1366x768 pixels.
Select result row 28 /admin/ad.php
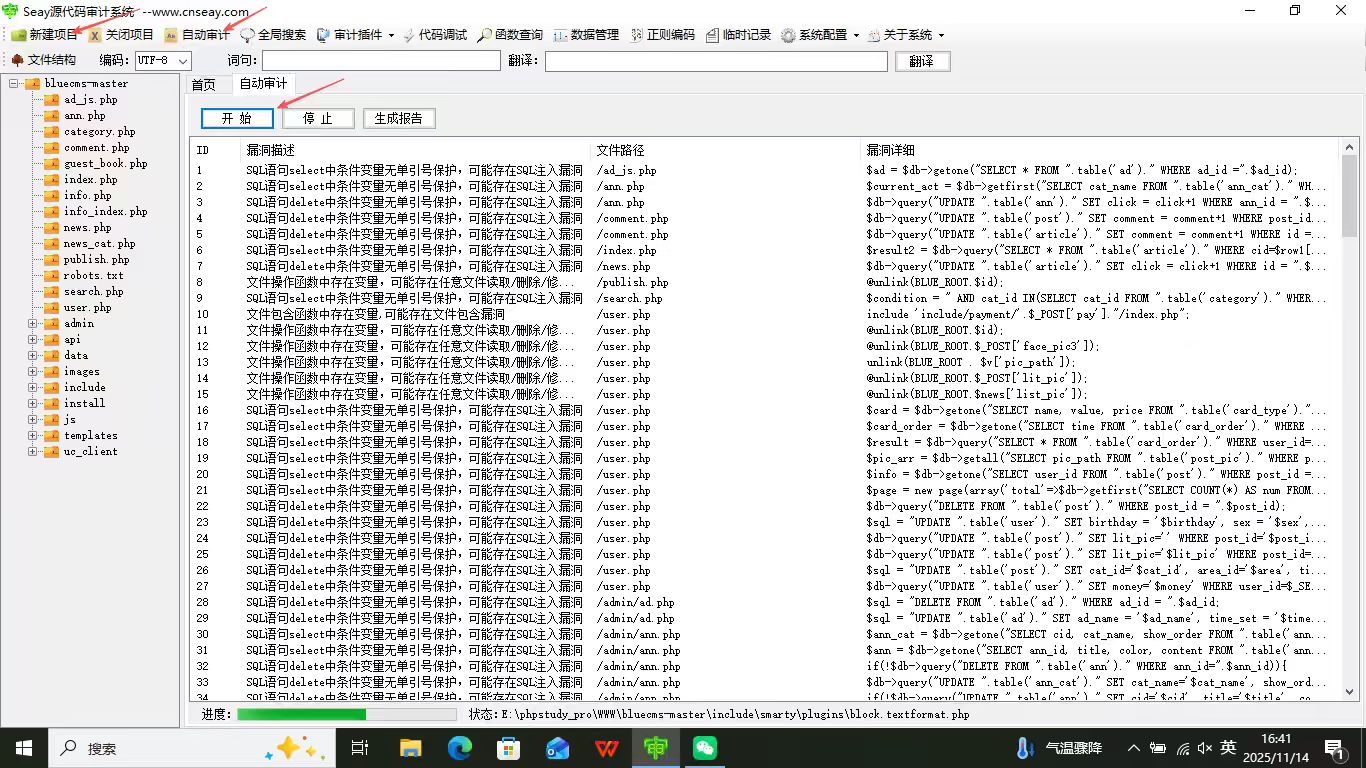(763, 602)
